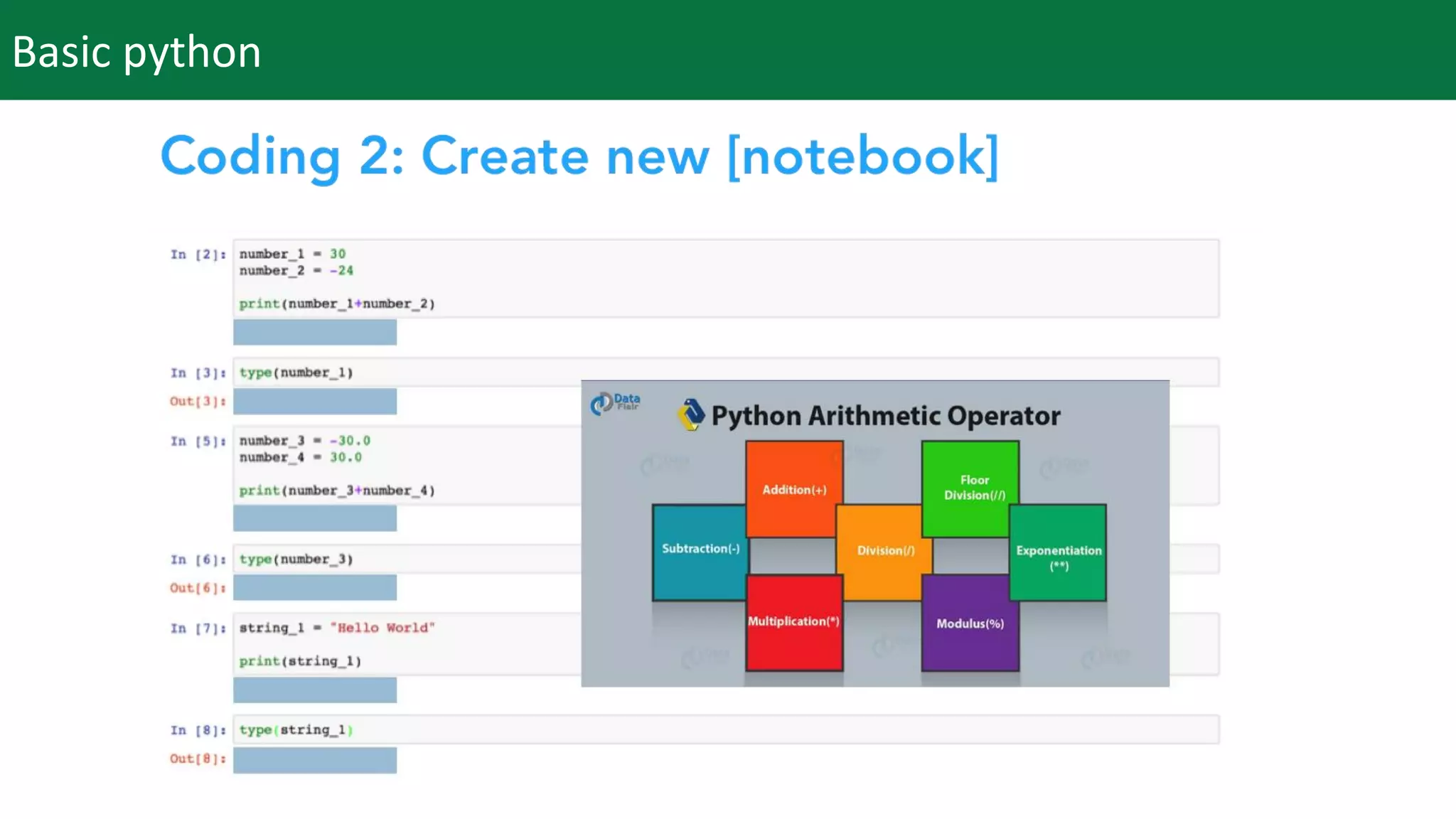The height and width of the screenshot is (819, 1456).
Task: Click the Out[6] prompt label
Action: (x=197, y=588)
